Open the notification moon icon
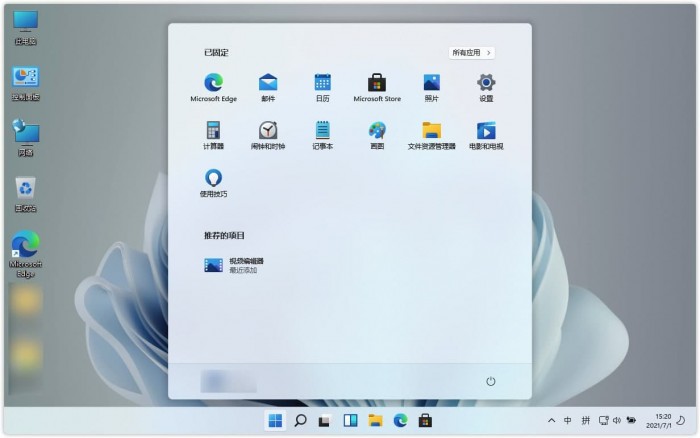Screen dimensions: 700x438 tap(681, 421)
